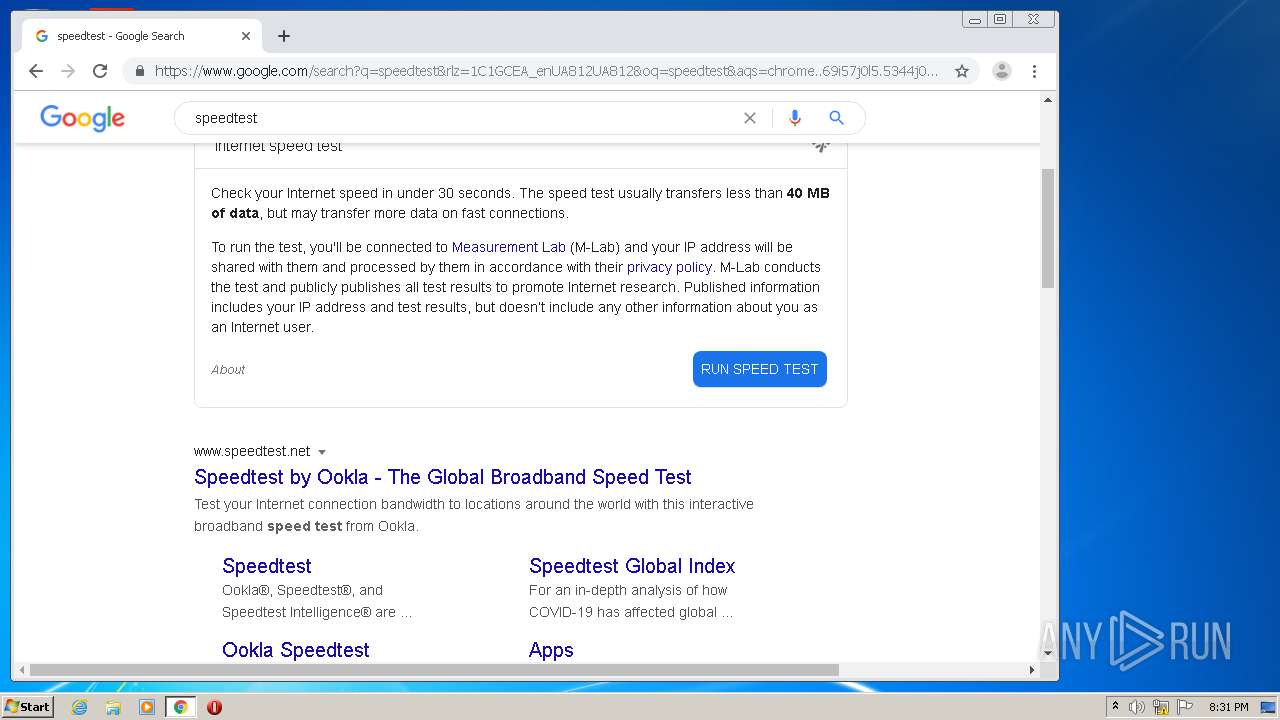Open the Ookla Speedtest sitelink

click(296, 650)
